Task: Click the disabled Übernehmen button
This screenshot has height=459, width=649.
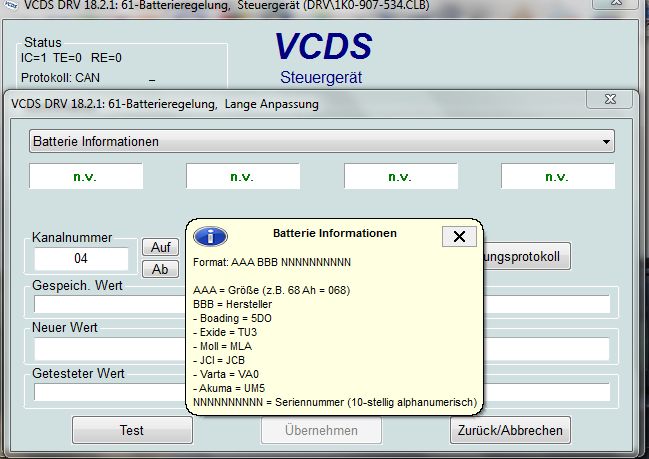Action: (x=321, y=430)
